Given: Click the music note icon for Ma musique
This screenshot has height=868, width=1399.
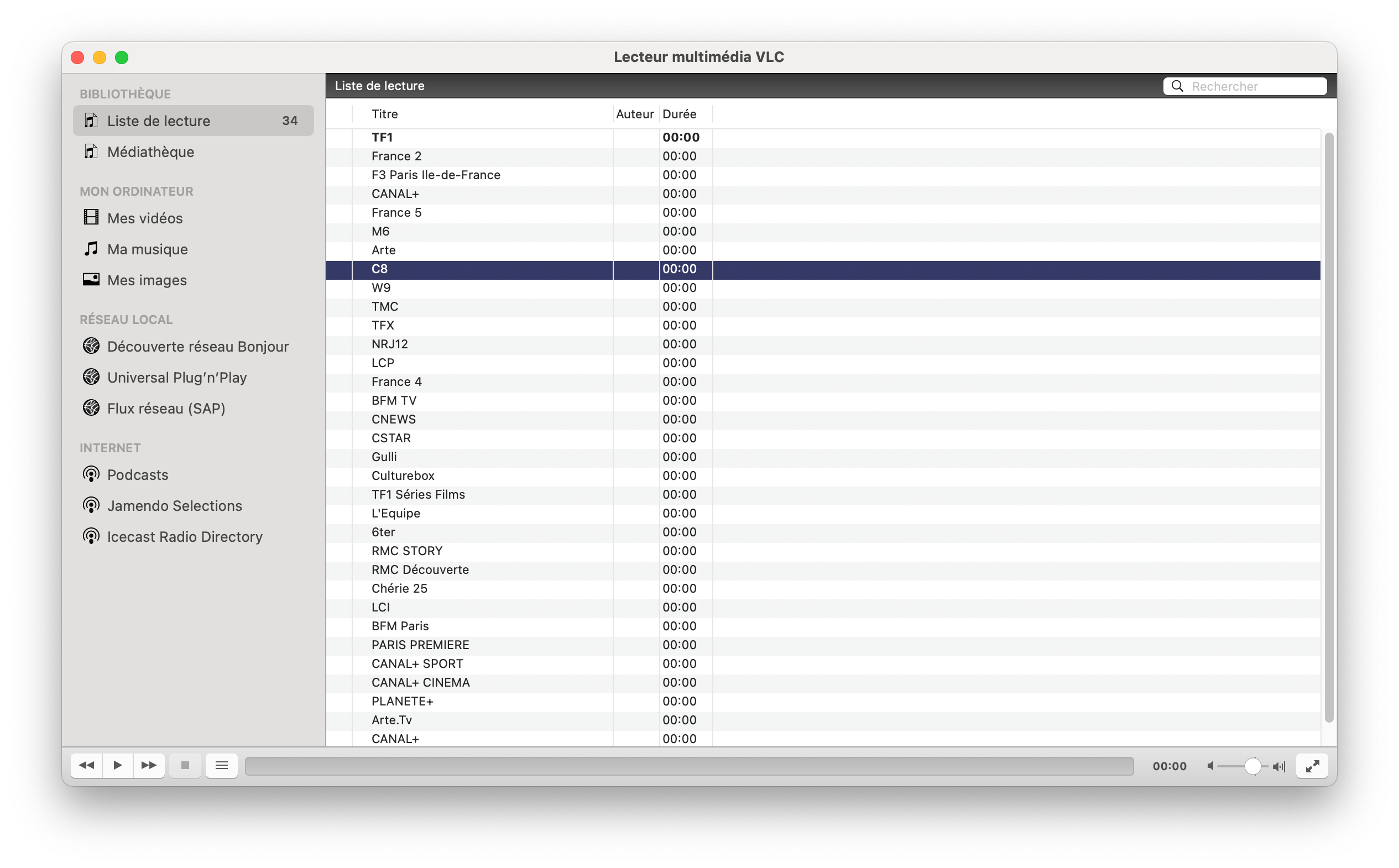Looking at the screenshot, I should (x=91, y=248).
